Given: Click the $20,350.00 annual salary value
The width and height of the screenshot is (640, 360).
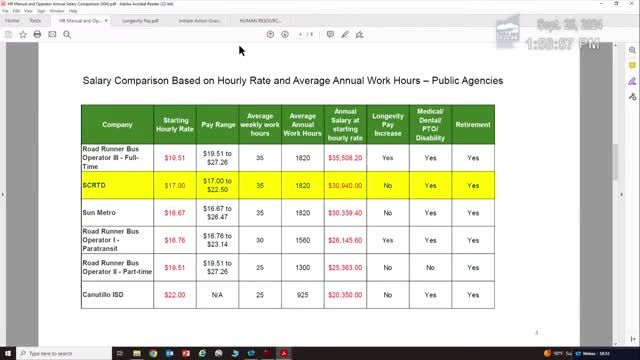Looking at the screenshot, I should coord(345,295).
